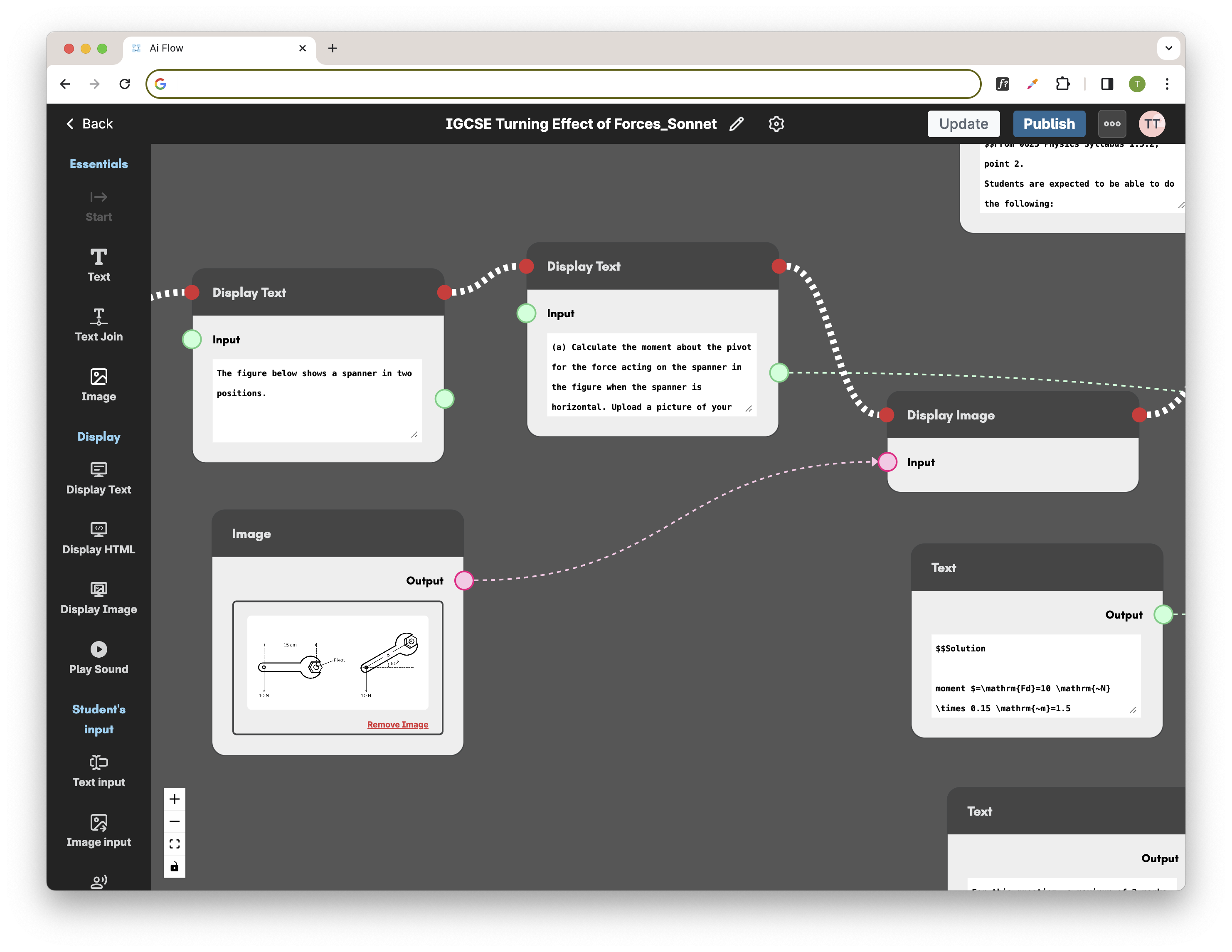This screenshot has width=1232, height=952.
Task: Click the Essentials section heading
Action: 99,164
